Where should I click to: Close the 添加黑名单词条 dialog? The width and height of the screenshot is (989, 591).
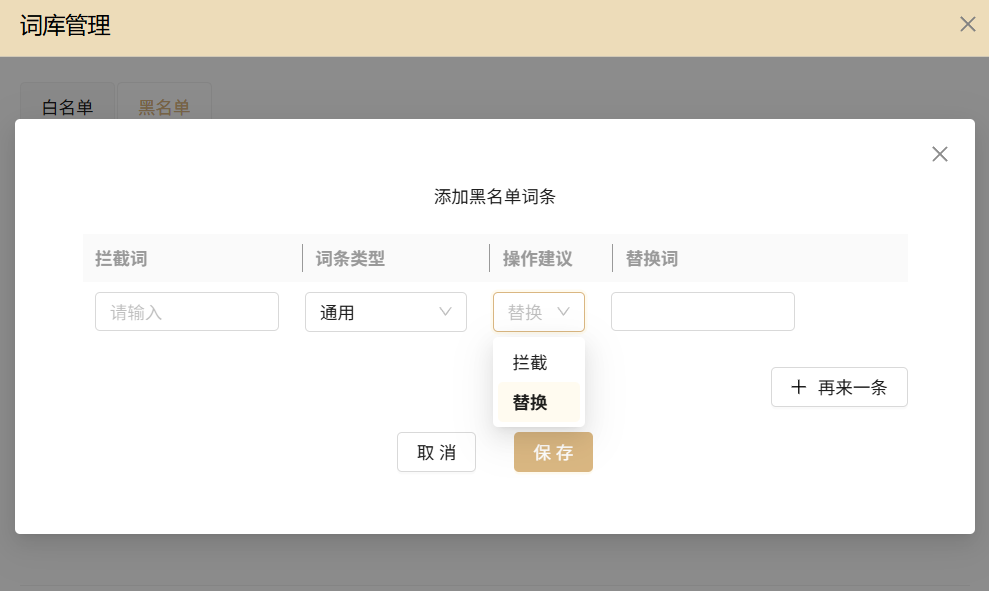(x=939, y=154)
